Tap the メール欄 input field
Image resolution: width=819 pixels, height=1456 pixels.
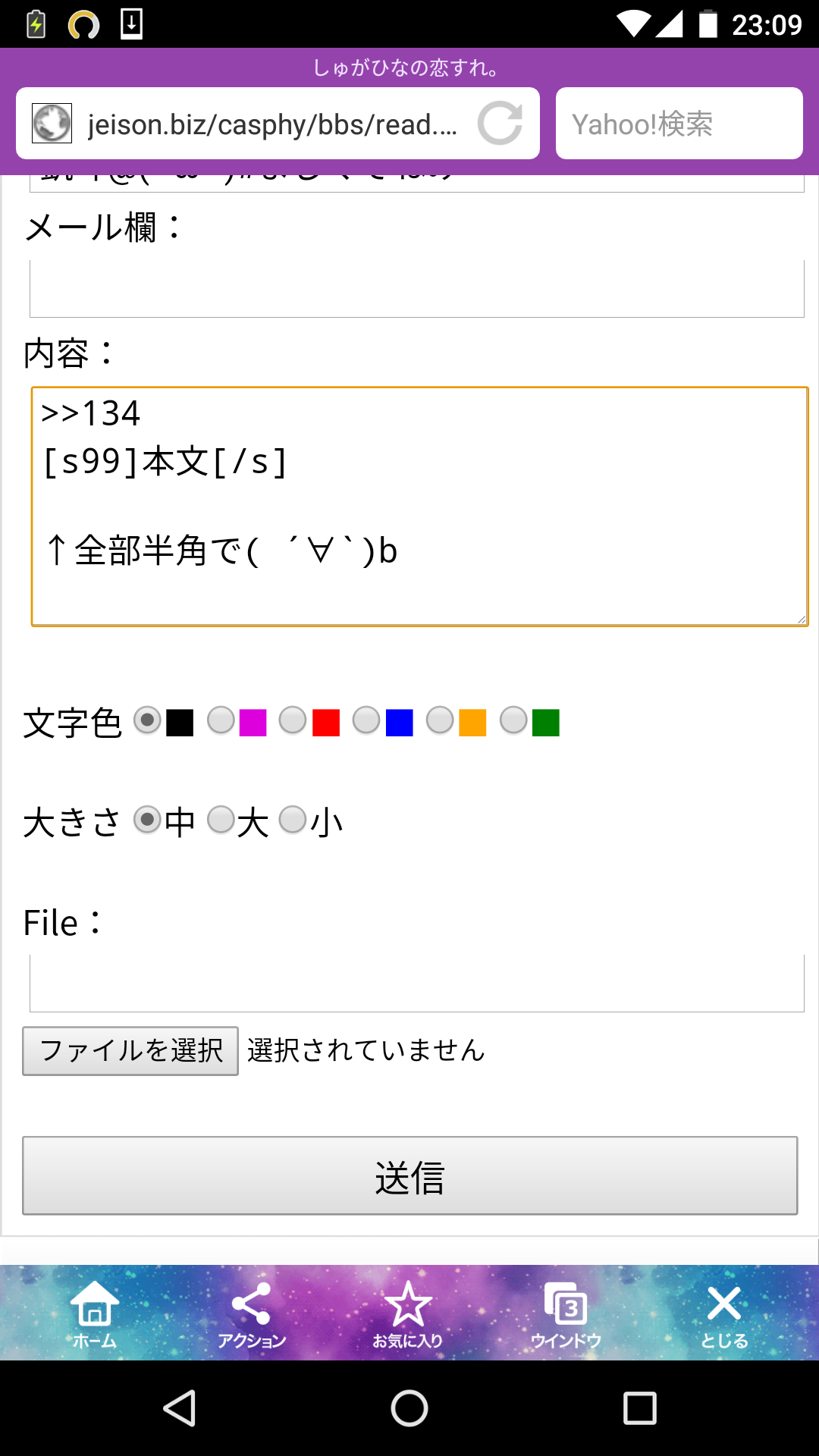click(x=416, y=288)
